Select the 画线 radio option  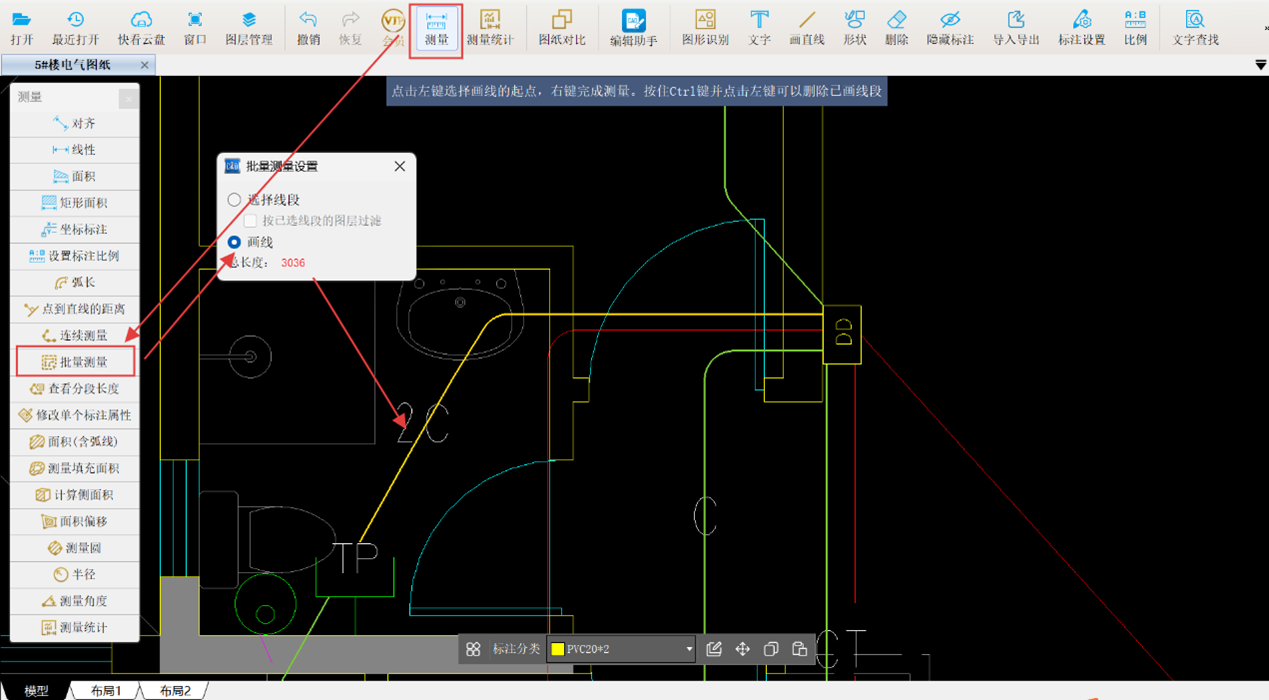(x=235, y=242)
